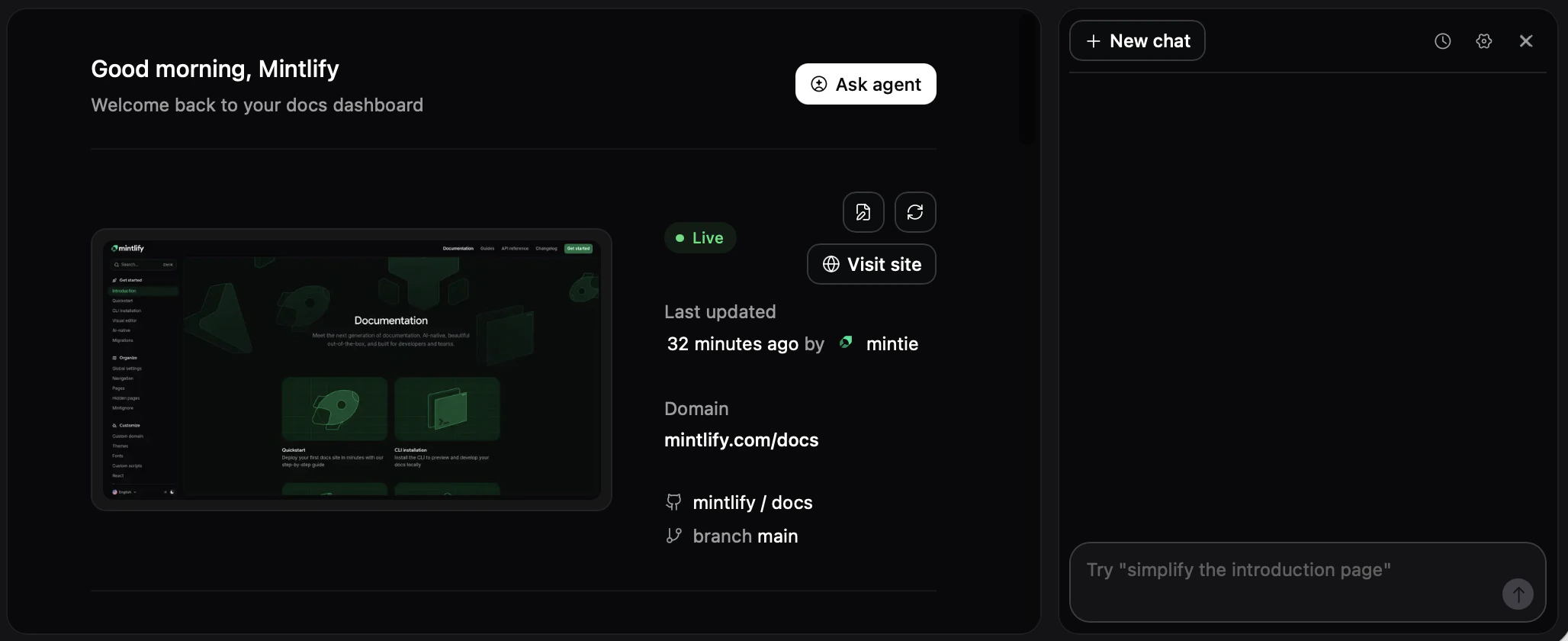This screenshot has width=1568, height=641.
Task: Click the Live status badge
Action: point(700,238)
